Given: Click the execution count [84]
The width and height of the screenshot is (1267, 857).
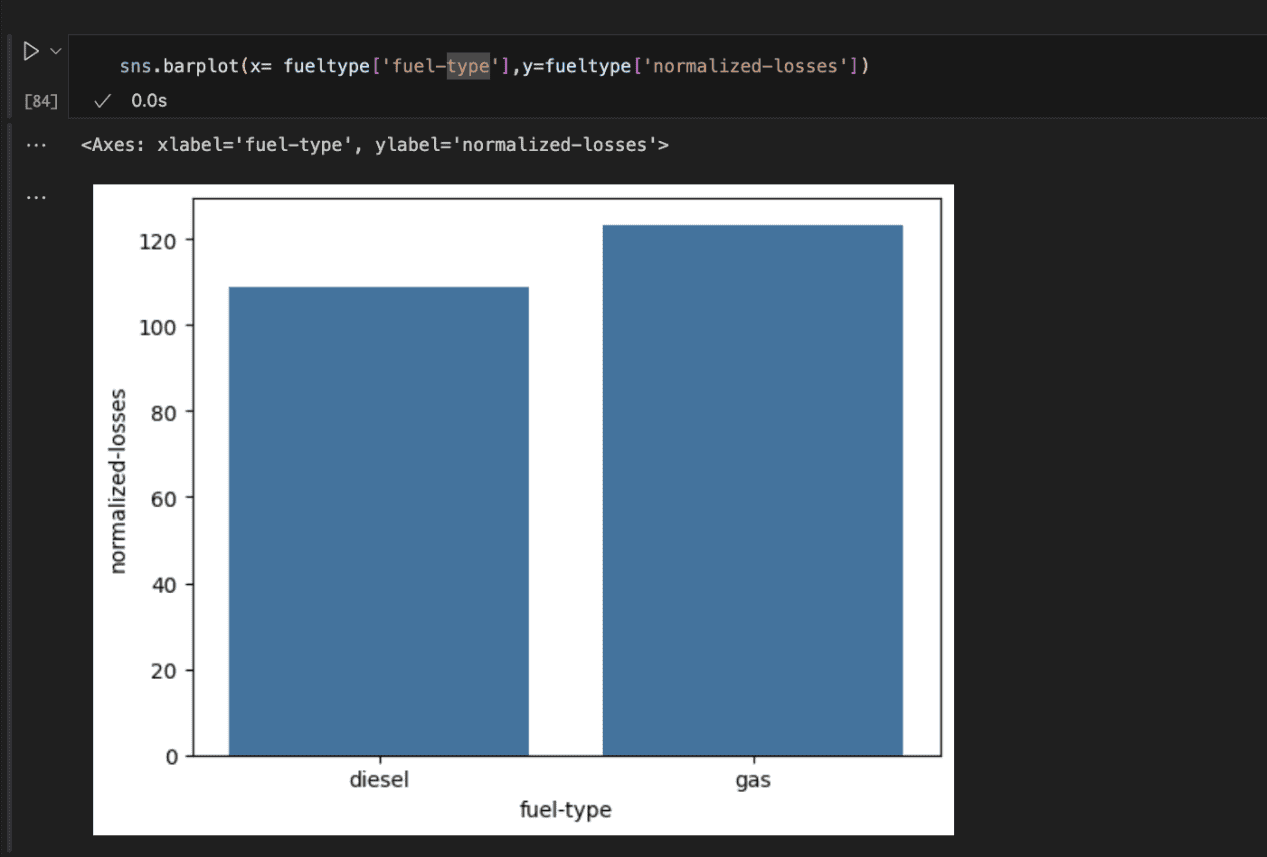Looking at the screenshot, I should (x=40, y=101).
